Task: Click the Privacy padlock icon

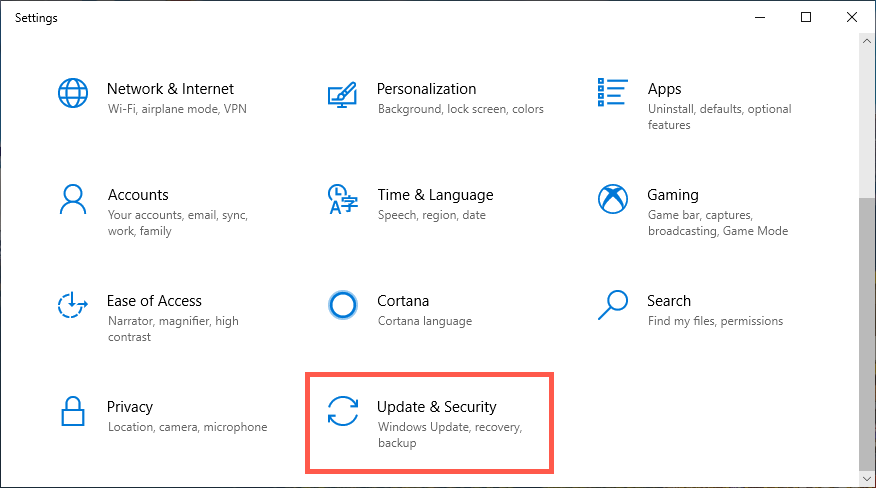Action: 73,411
